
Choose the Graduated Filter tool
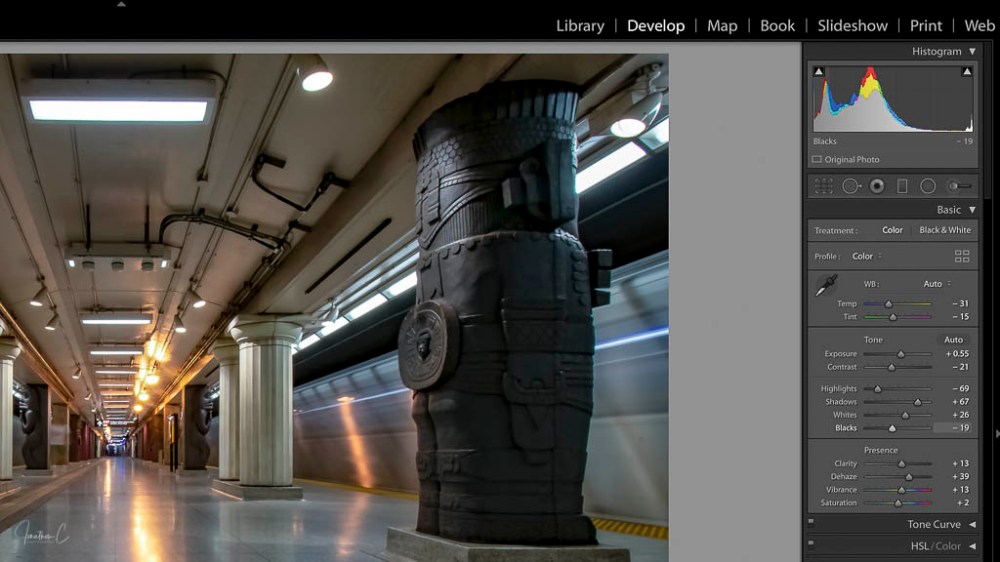(902, 186)
